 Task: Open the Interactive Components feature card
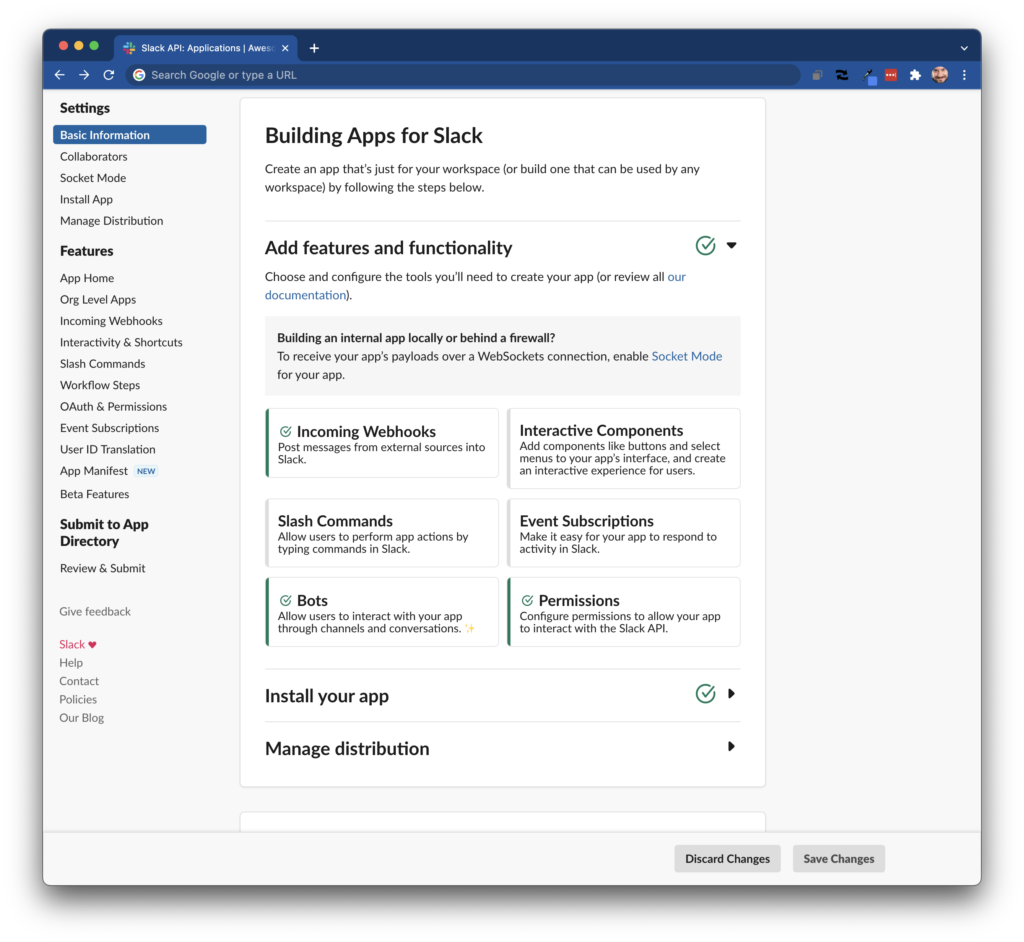(624, 449)
